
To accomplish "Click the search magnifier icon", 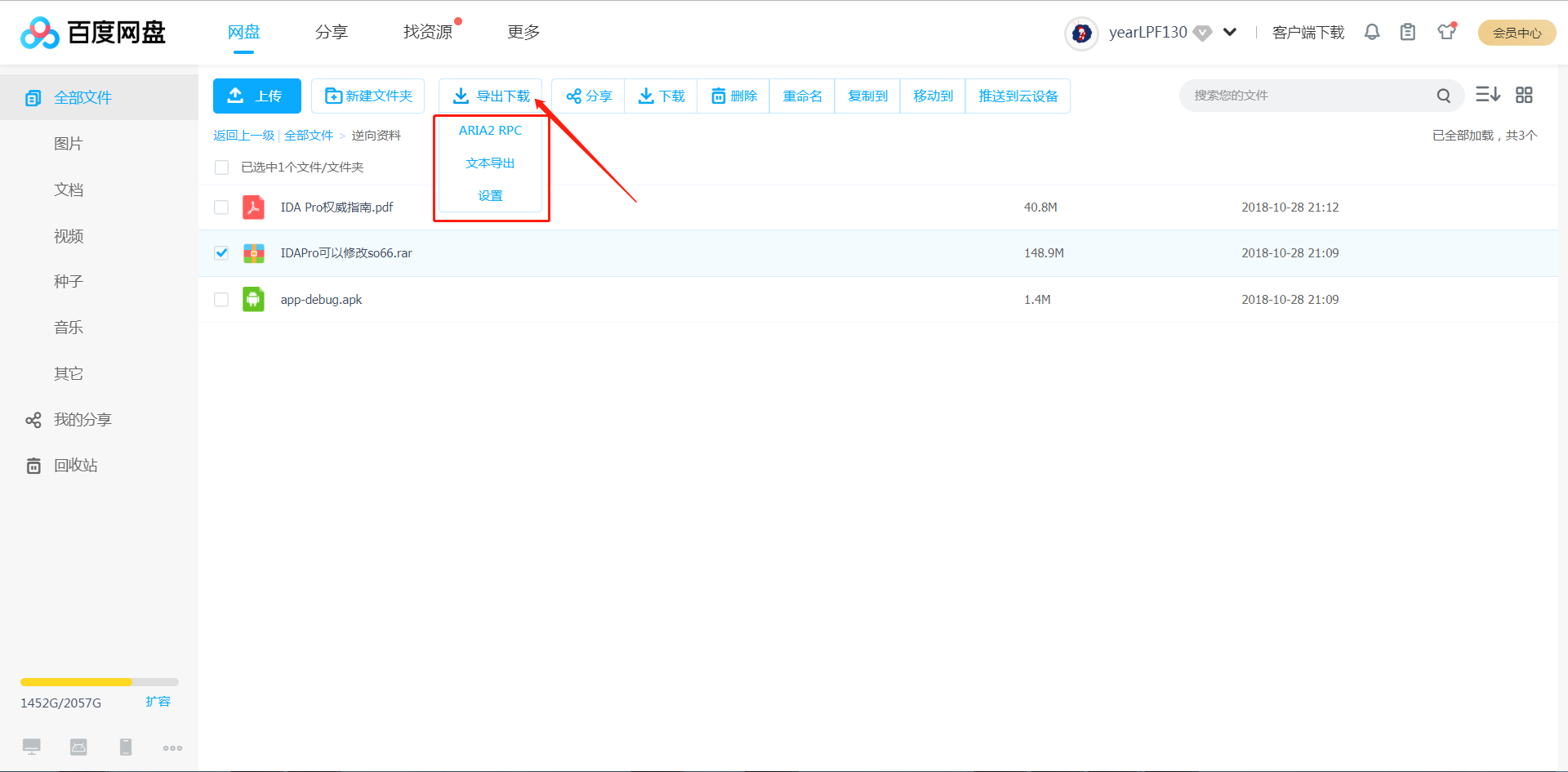I will pos(1444,96).
